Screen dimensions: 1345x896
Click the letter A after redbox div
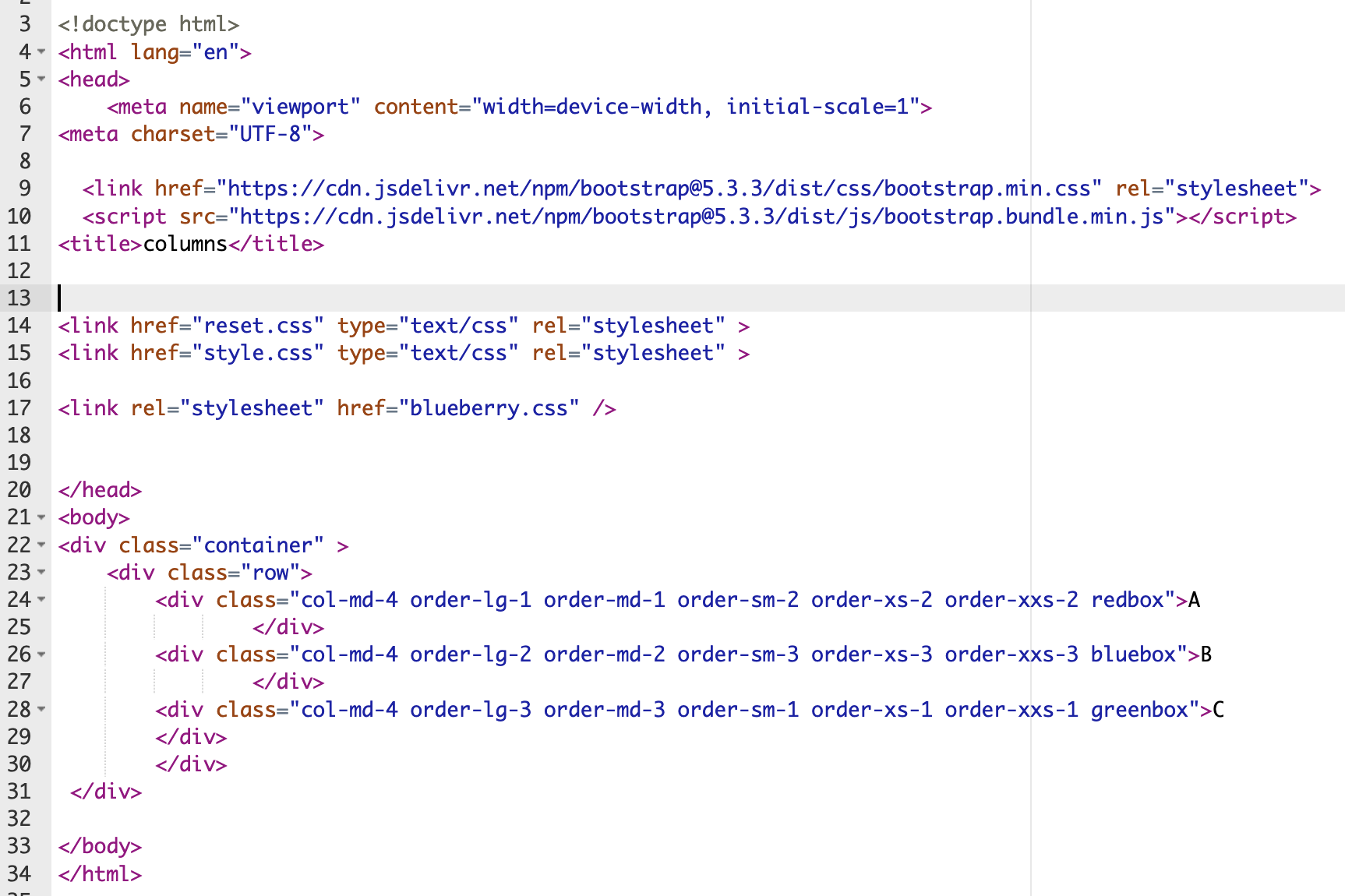pyautogui.click(x=1195, y=600)
